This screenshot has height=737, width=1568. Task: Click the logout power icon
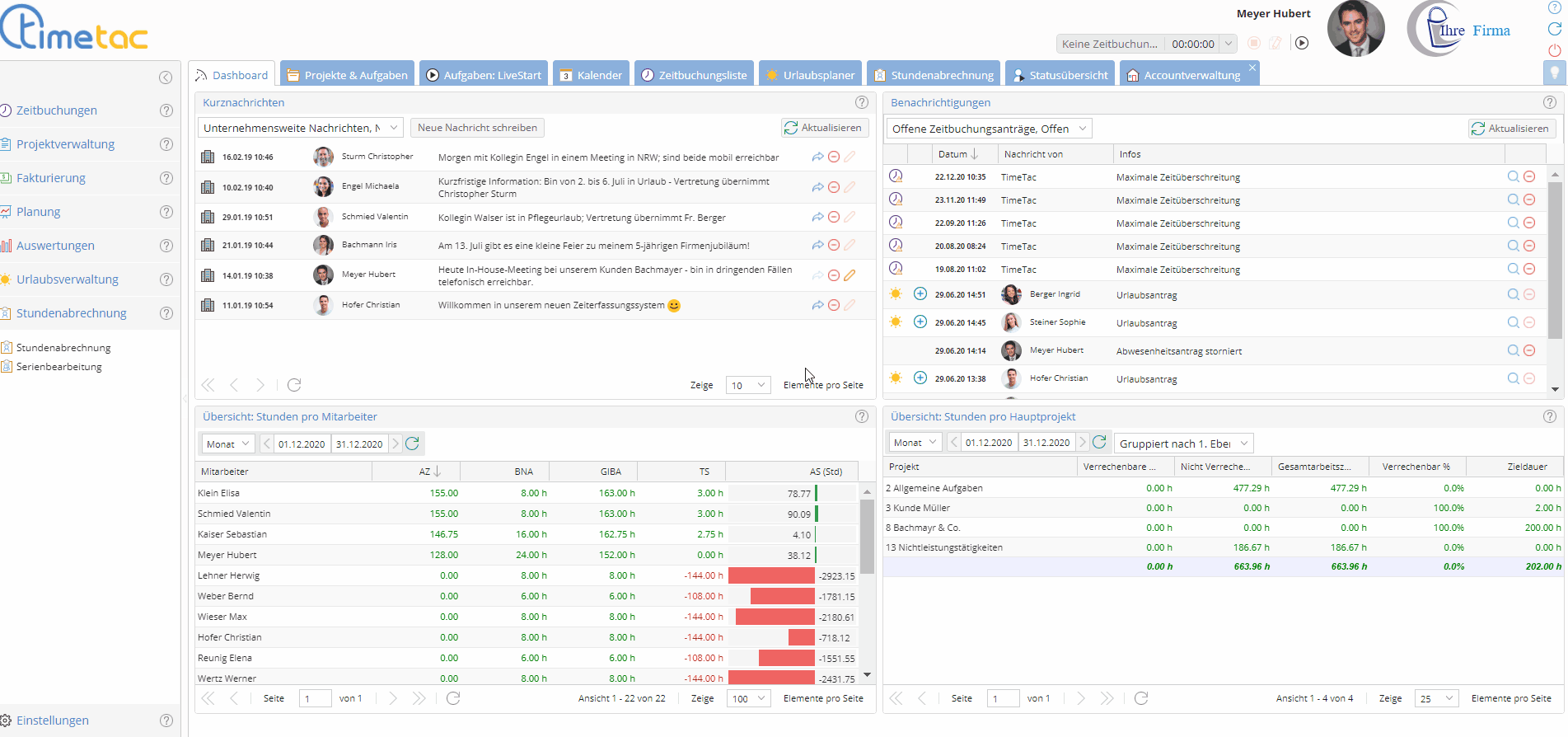(x=1555, y=50)
